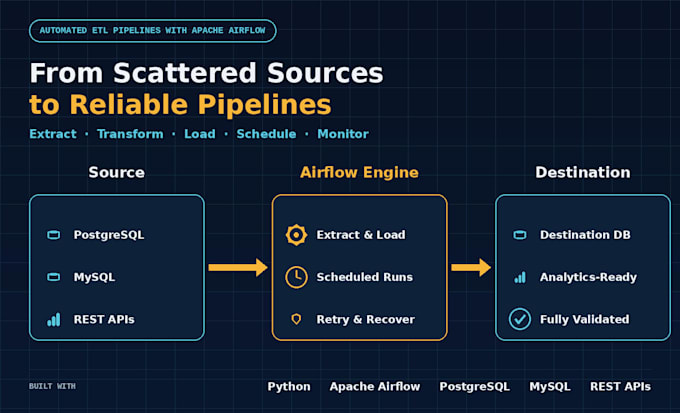Click the From Scattered Sources headline
The height and width of the screenshot is (413, 680).
[206, 73]
